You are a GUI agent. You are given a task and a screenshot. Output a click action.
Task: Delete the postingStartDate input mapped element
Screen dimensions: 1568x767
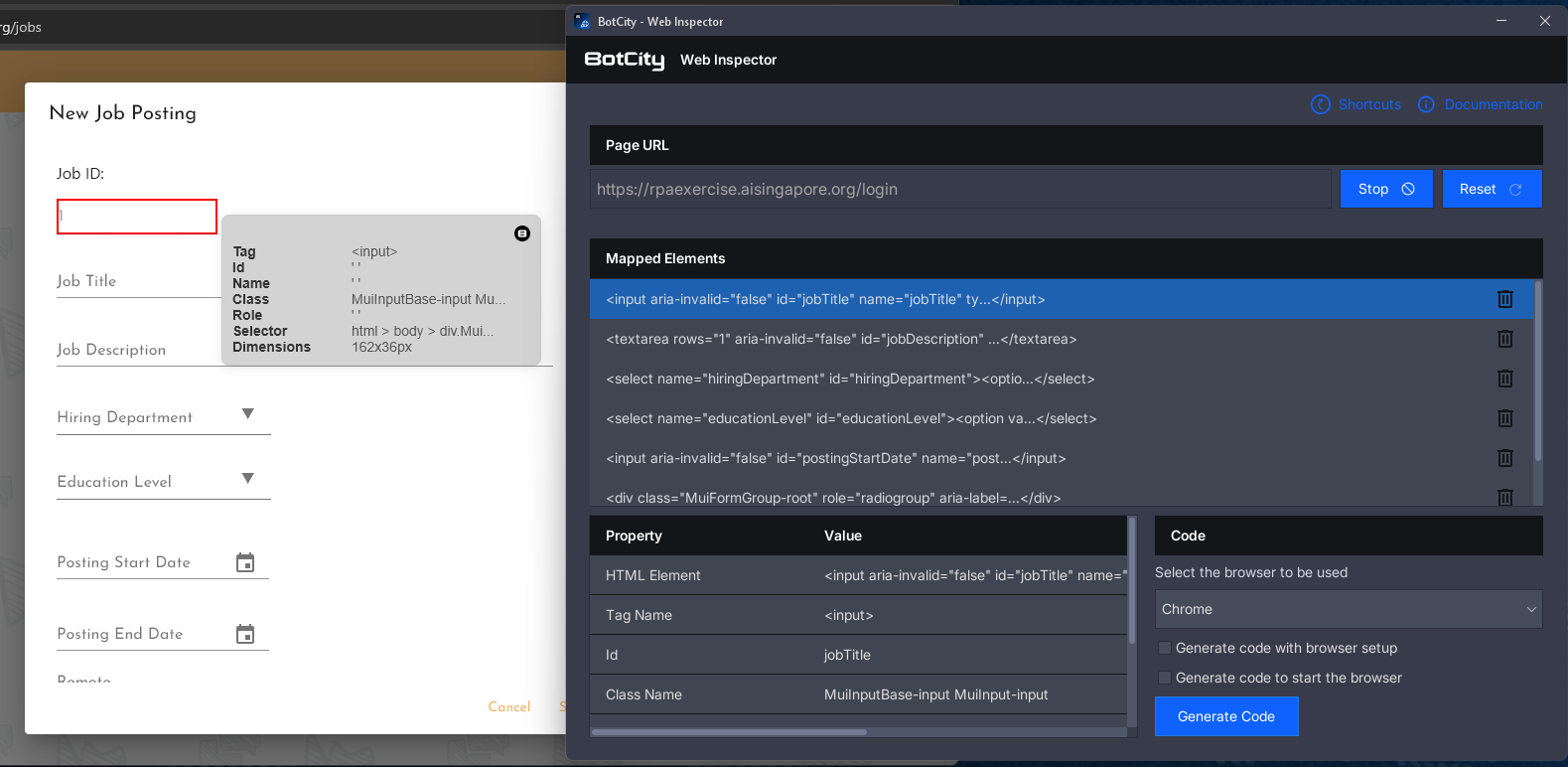1504,458
